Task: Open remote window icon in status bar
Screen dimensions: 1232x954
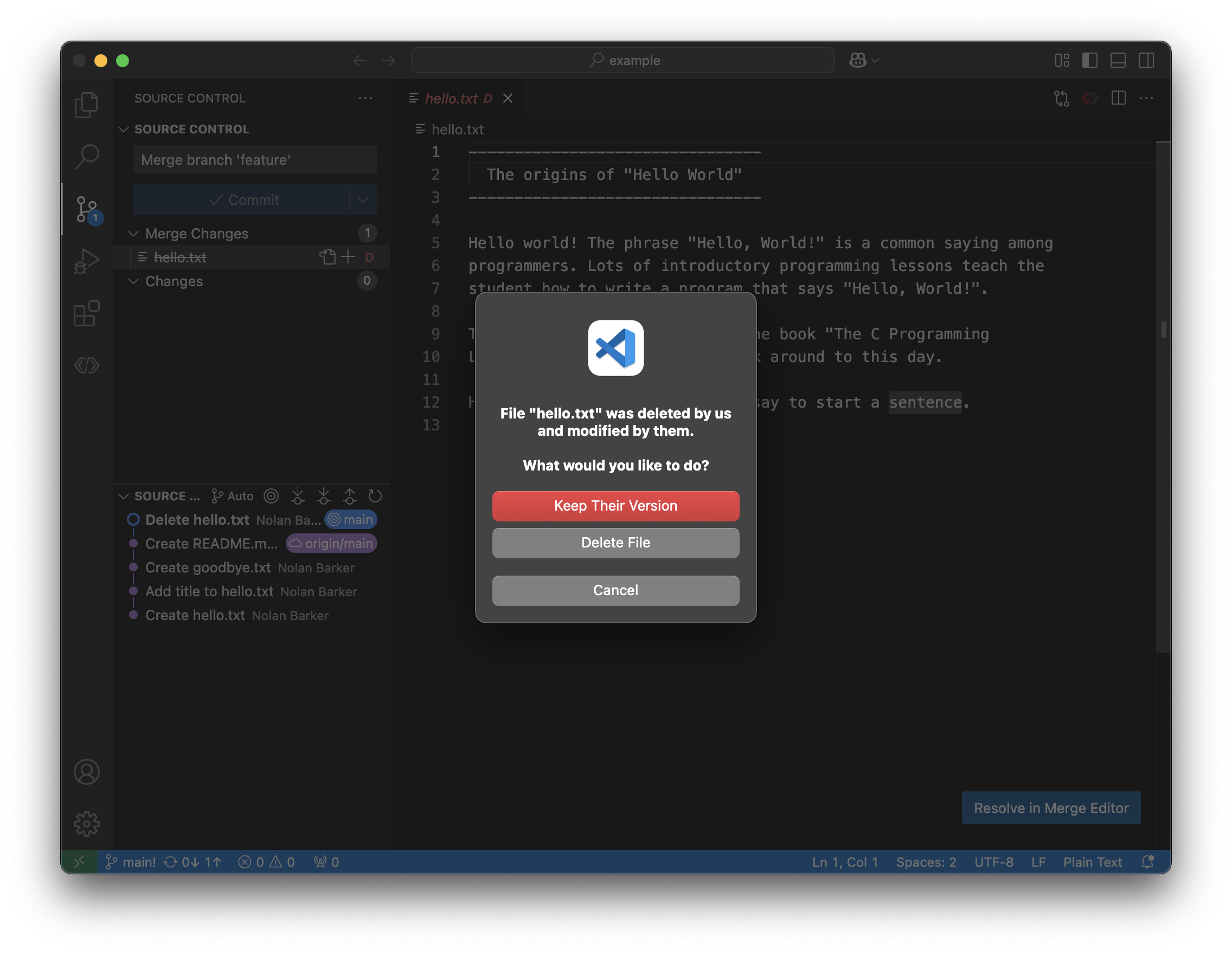Action: coord(80,861)
